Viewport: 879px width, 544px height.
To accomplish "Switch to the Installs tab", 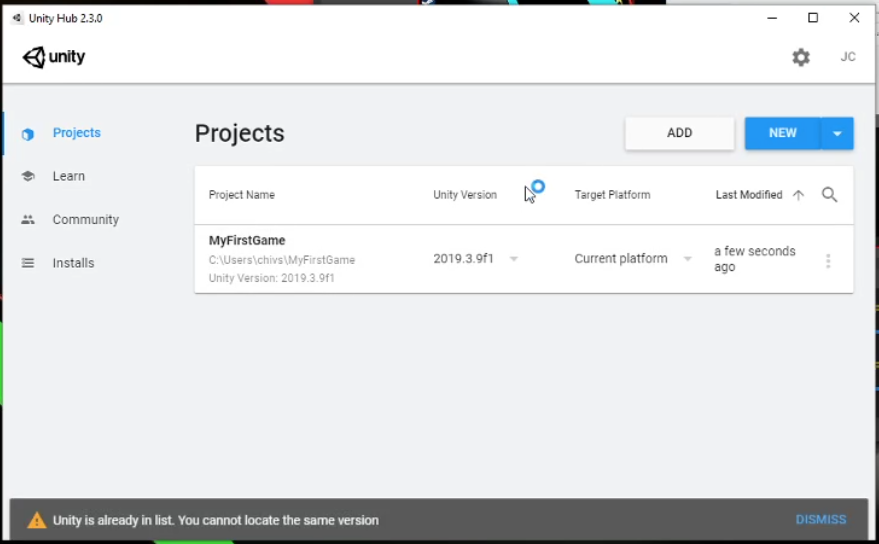I will [73, 263].
